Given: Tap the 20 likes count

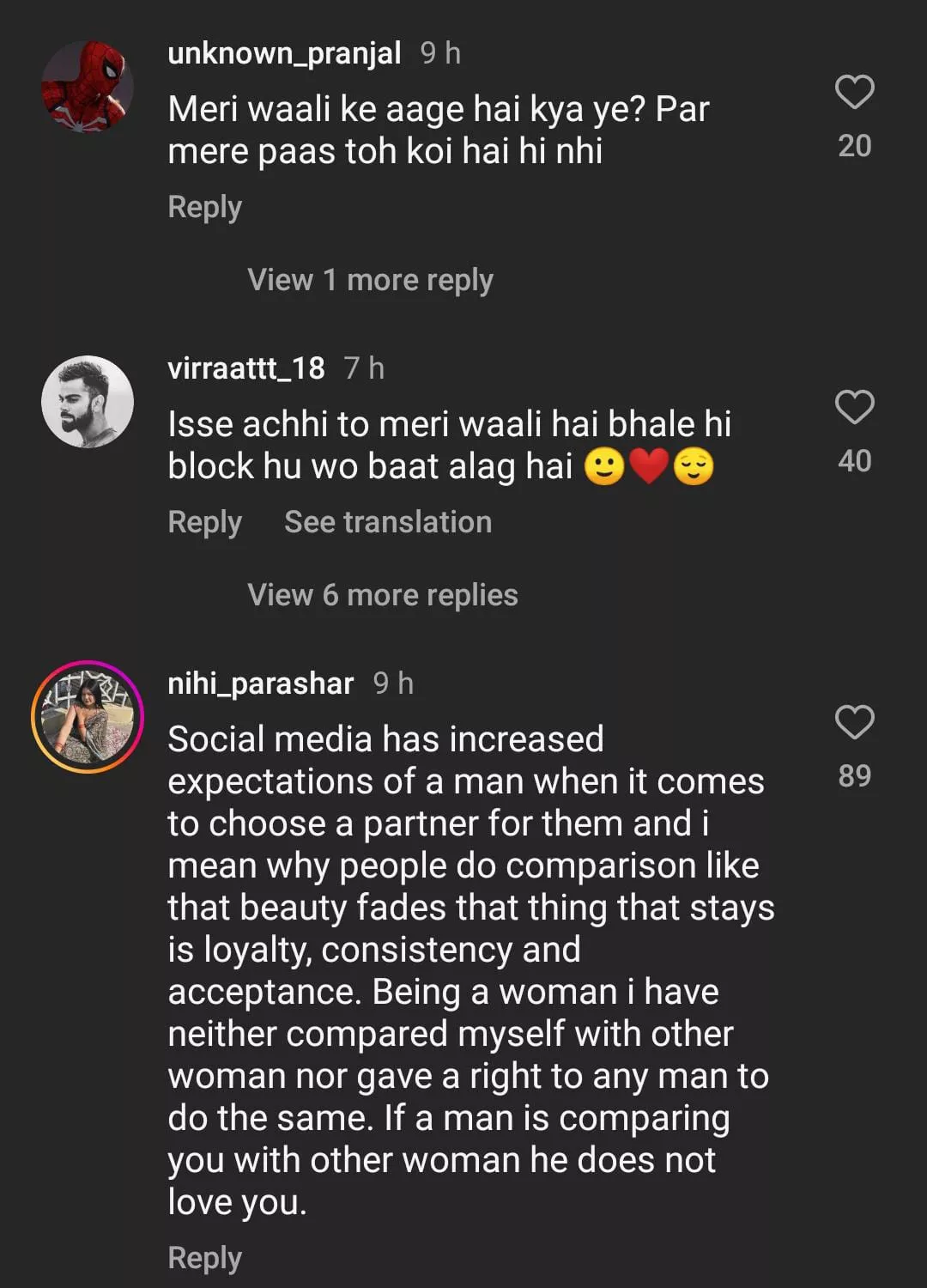Looking at the screenshot, I should point(854,146).
